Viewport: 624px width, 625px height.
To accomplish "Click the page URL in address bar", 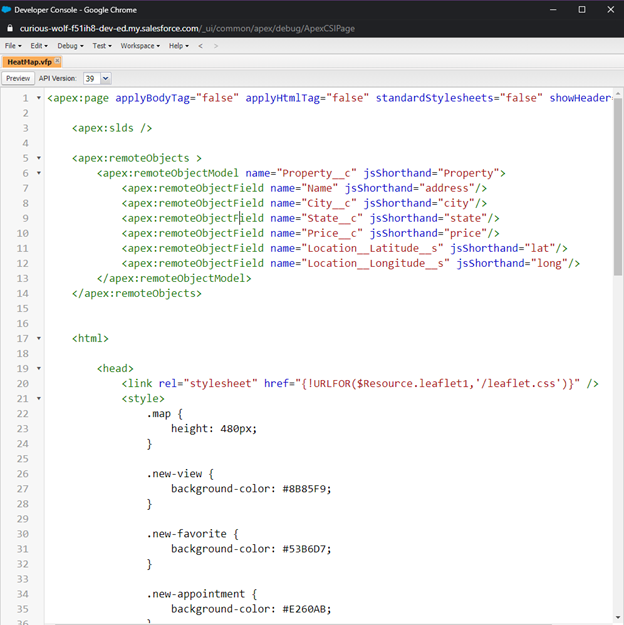I will coord(187,29).
